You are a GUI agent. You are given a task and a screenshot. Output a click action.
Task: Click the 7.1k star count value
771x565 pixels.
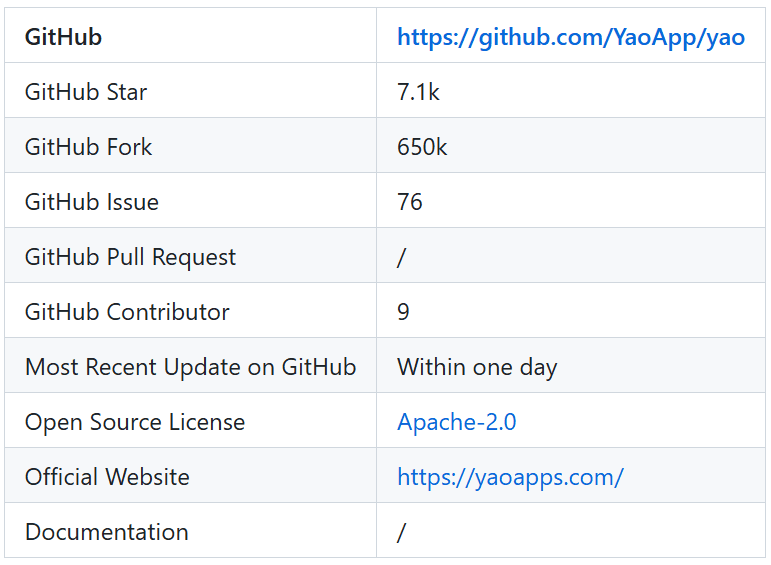418,92
